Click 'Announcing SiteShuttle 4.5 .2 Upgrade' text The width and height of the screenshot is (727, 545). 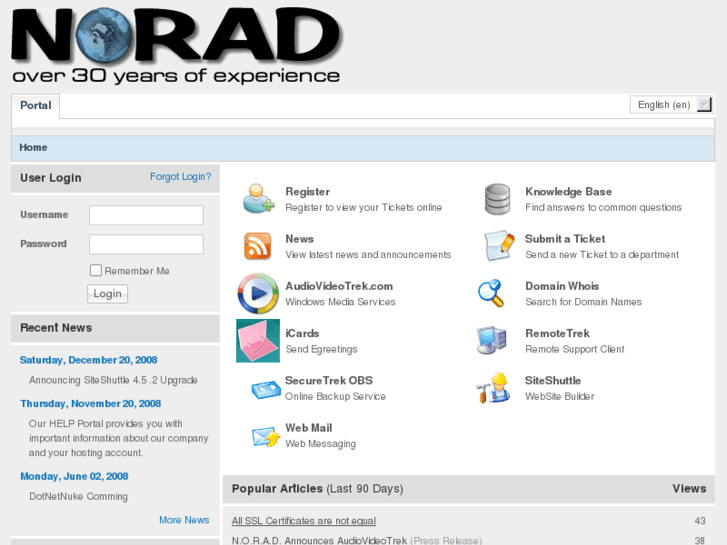113,380
